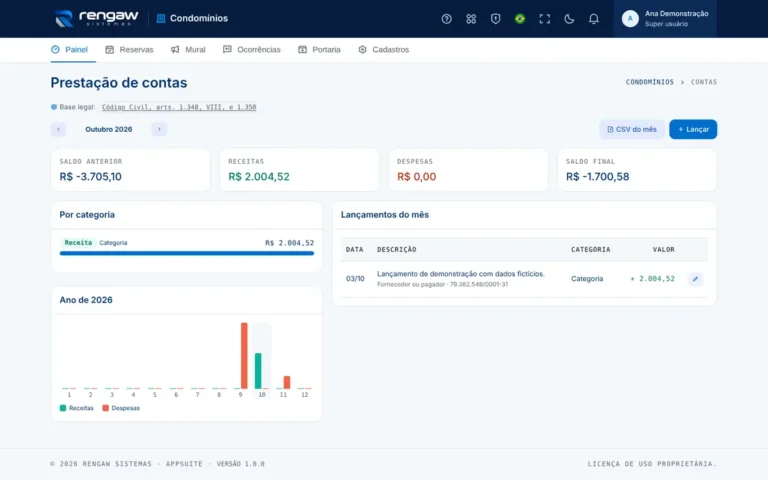Click the blue category progress bar
Screen dimensions: 768x480
(187, 253)
